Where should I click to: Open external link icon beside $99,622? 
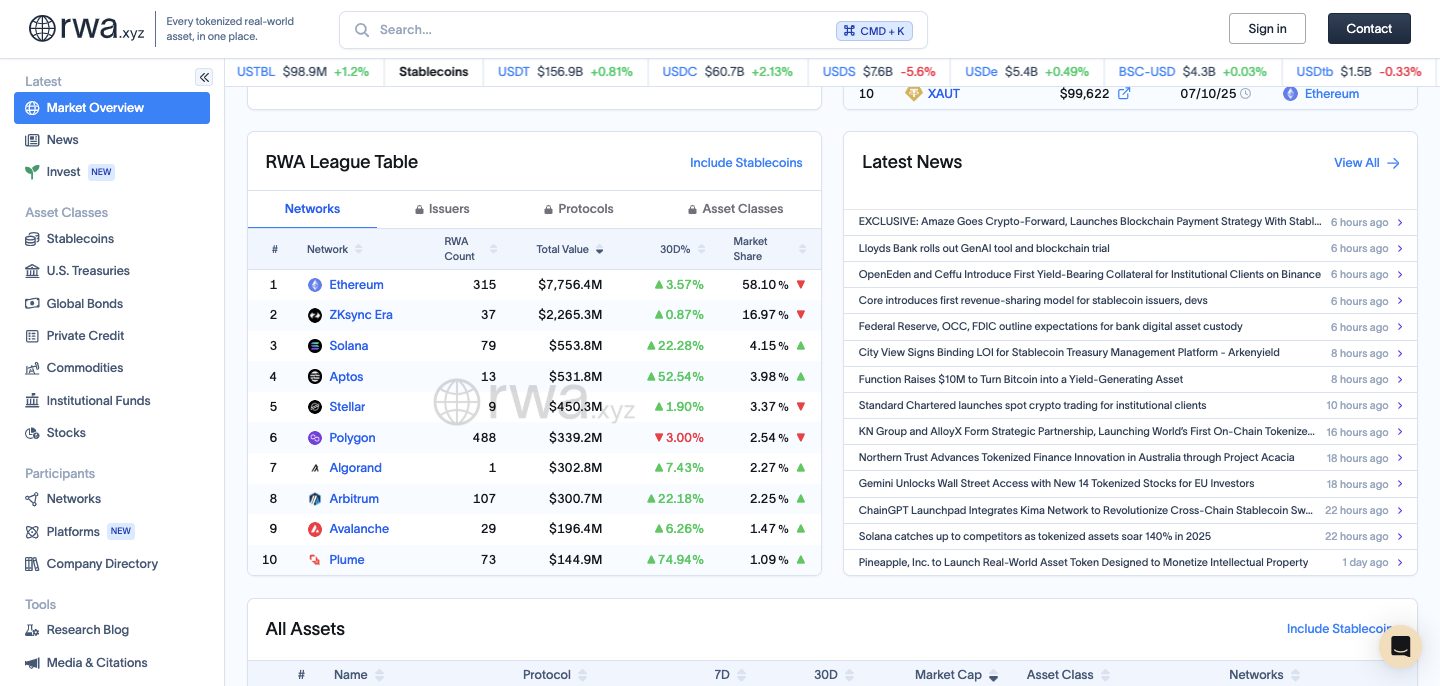[x=1124, y=94]
